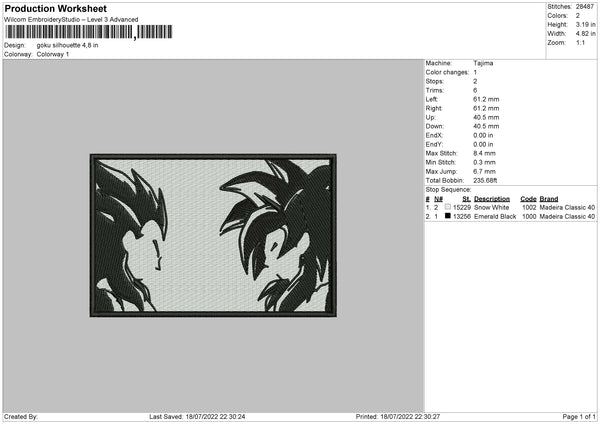Image resolution: width=600 pixels, height=424 pixels.
Task: Click the 'Production Worksheet' title
Action: point(56,8)
